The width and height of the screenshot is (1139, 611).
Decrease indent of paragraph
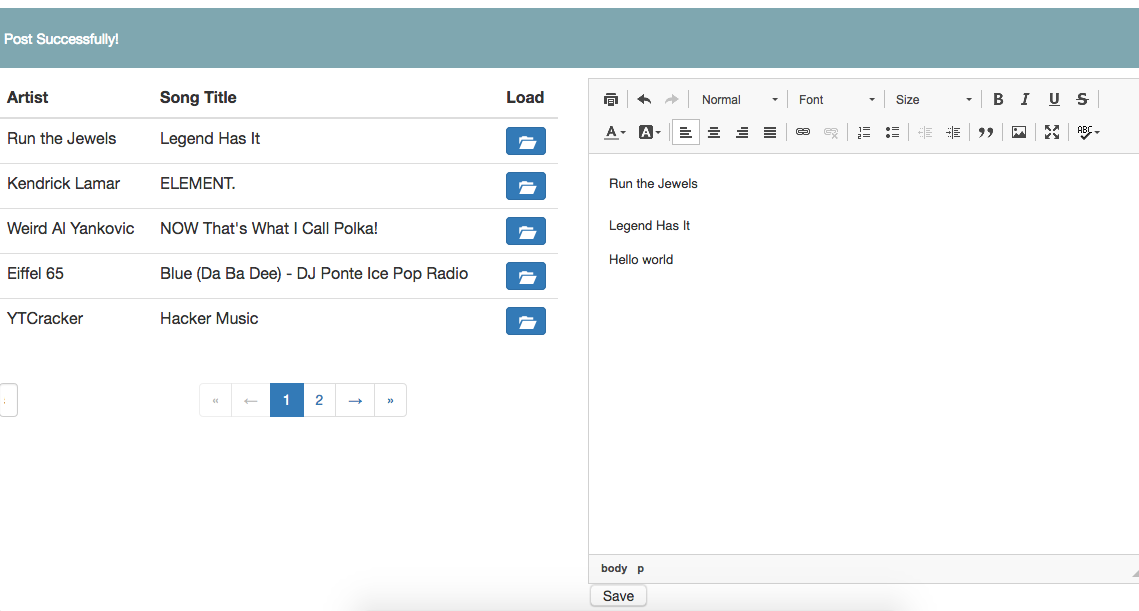pos(925,132)
